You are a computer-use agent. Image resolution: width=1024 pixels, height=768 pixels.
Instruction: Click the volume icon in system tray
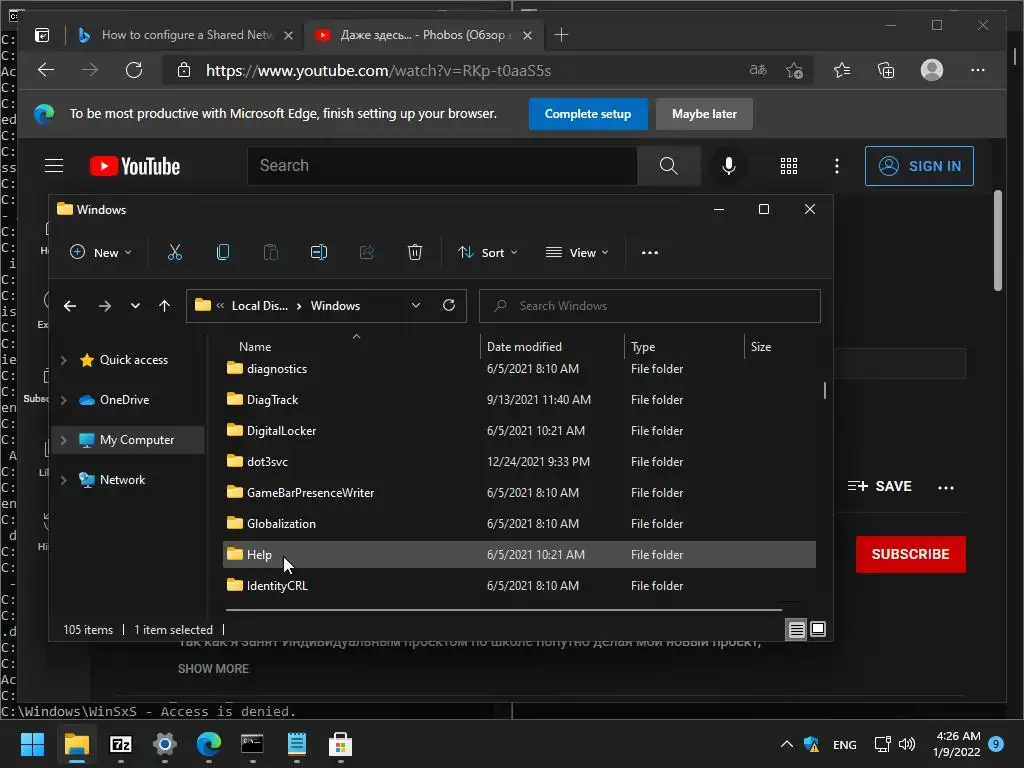click(x=906, y=744)
